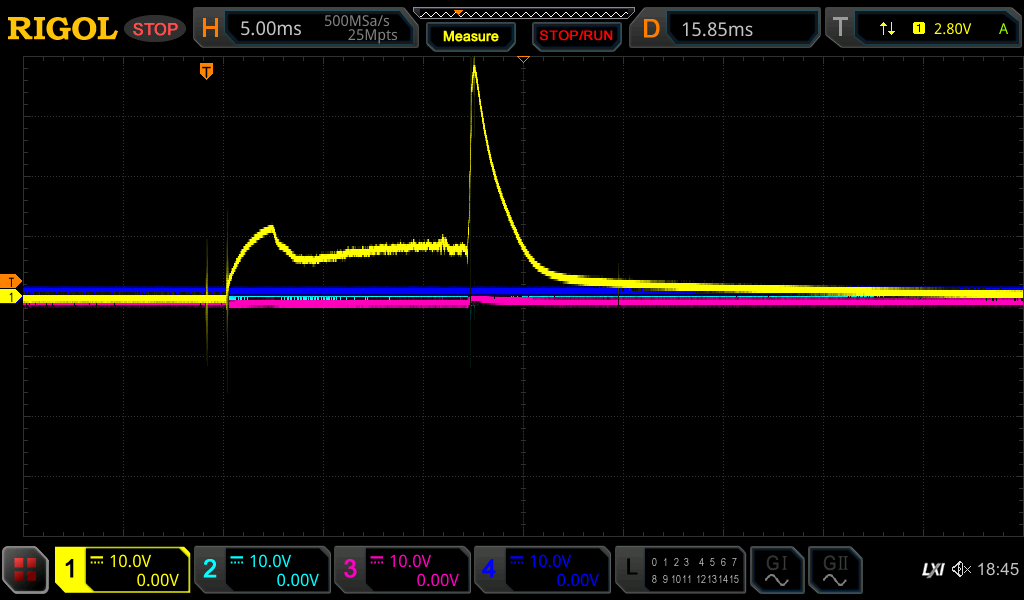The width and height of the screenshot is (1024, 600).
Task: Click the orange trigger level marker on left edge
Action: click(x=12, y=281)
